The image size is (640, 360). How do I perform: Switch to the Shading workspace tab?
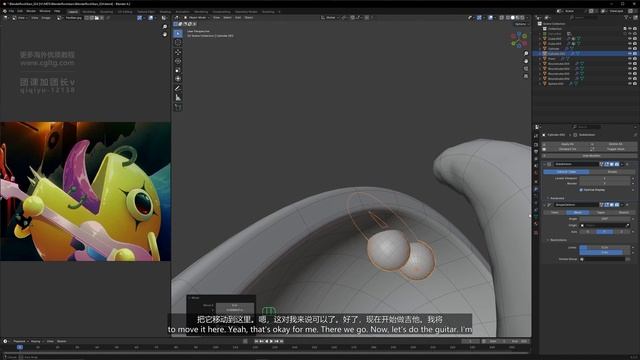[x=165, y=12]
